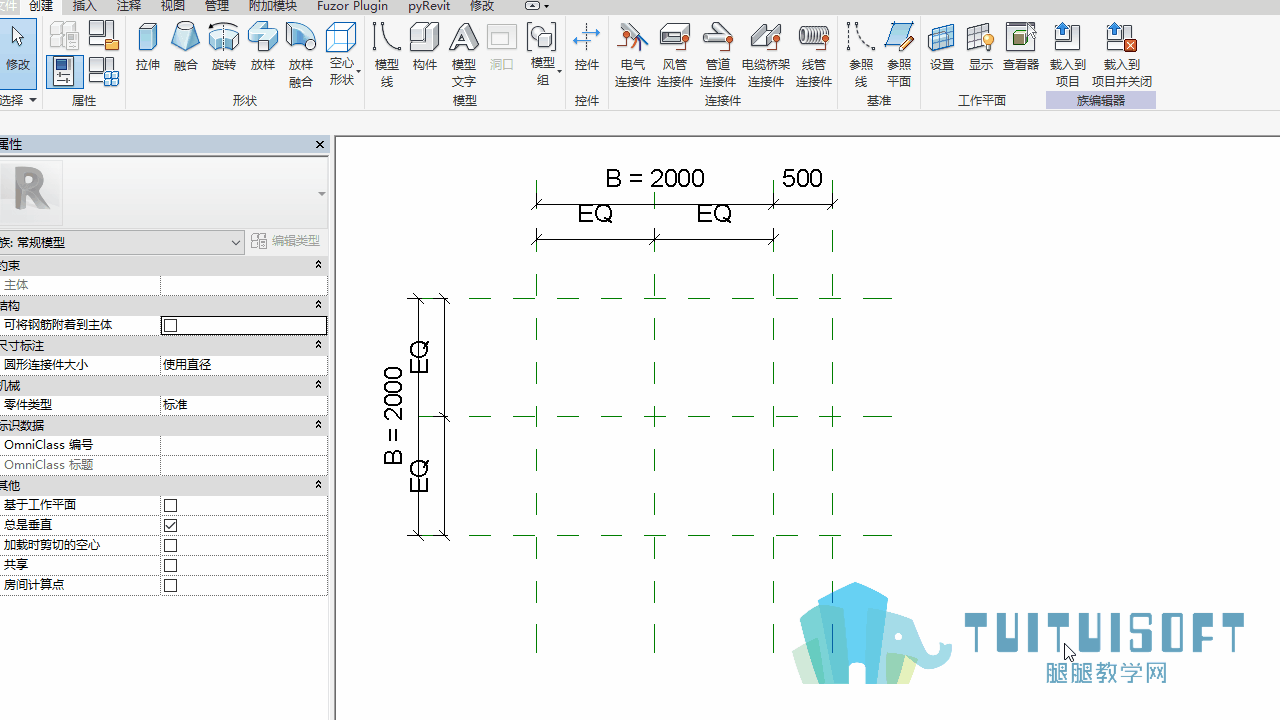Screen dimensions: 1280x720
Task: Select the Blend (融合) tool
Action: tap(185, 48)
